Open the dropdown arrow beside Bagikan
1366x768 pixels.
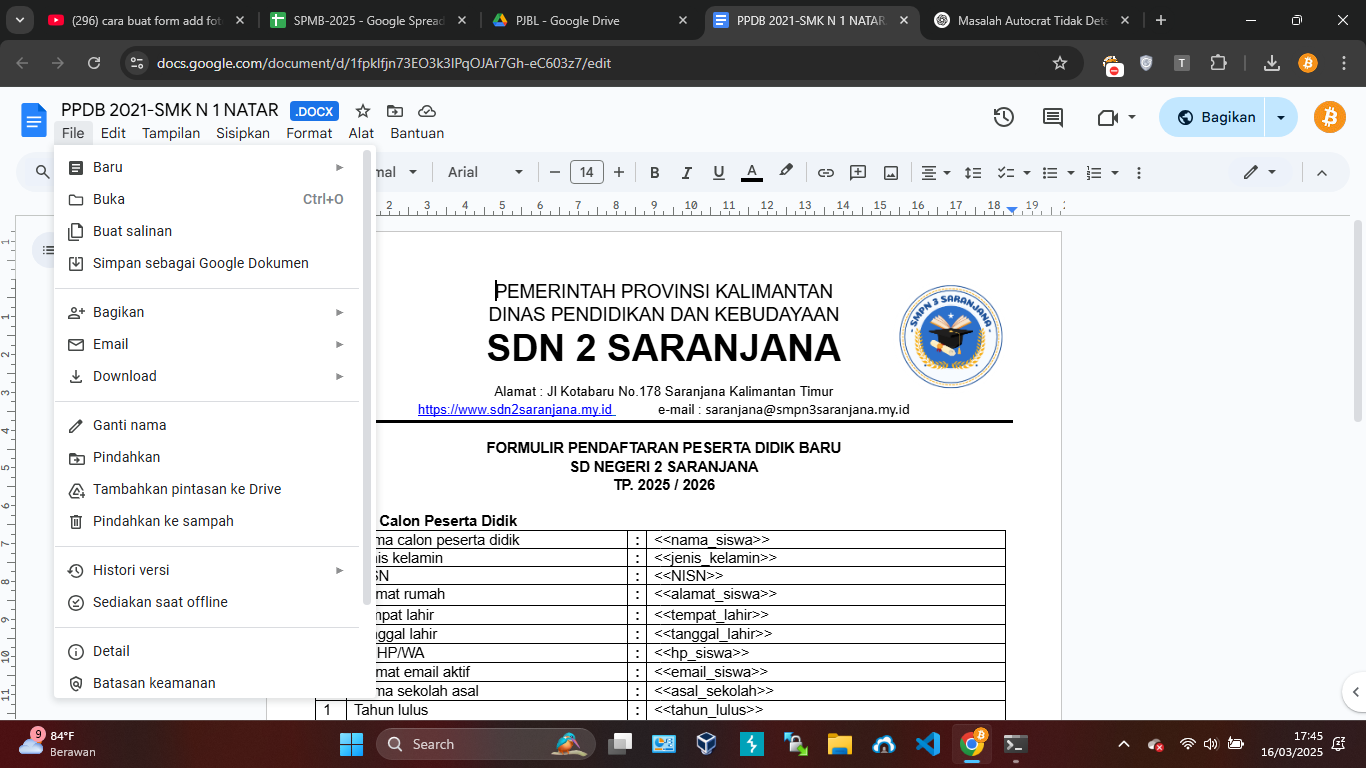pos(1281,117)
